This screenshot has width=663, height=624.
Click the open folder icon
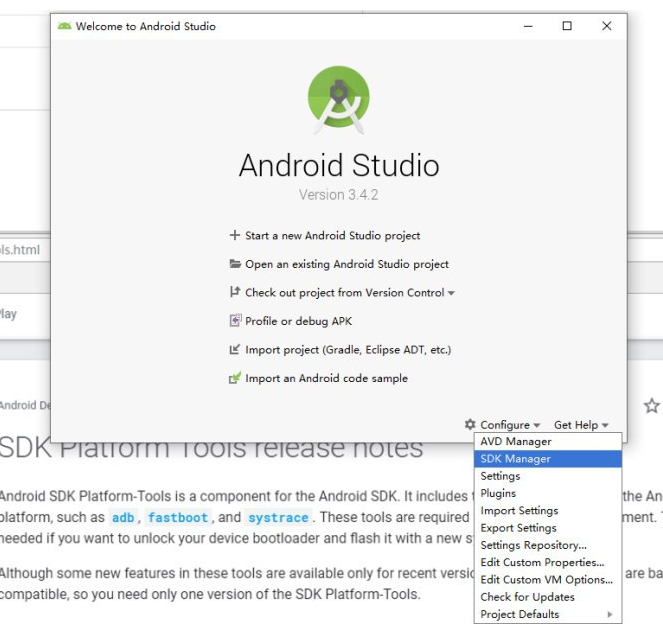[x=235, y=264]
